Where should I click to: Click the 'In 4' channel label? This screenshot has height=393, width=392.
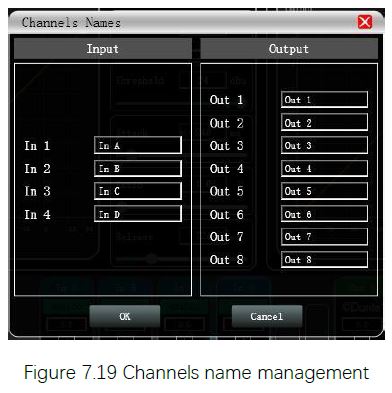click(37, 214)
